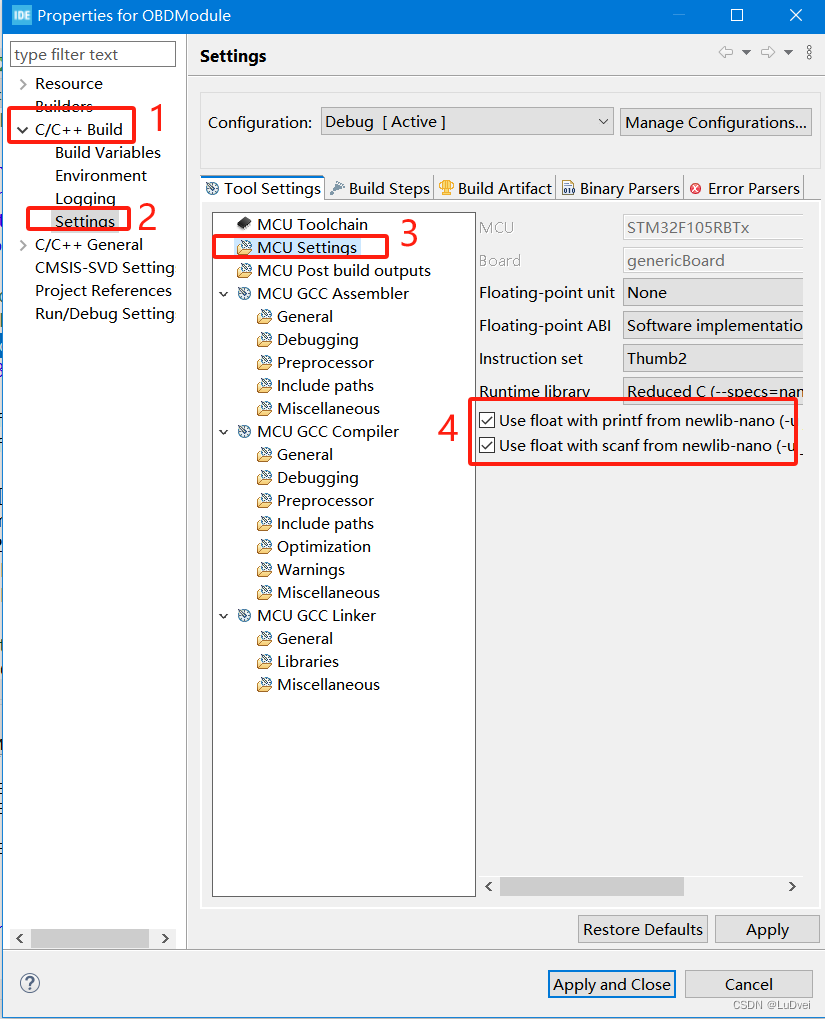Click the MCU GCC Compiler tool icon
825x1019 pixels.
pos(244,432)
